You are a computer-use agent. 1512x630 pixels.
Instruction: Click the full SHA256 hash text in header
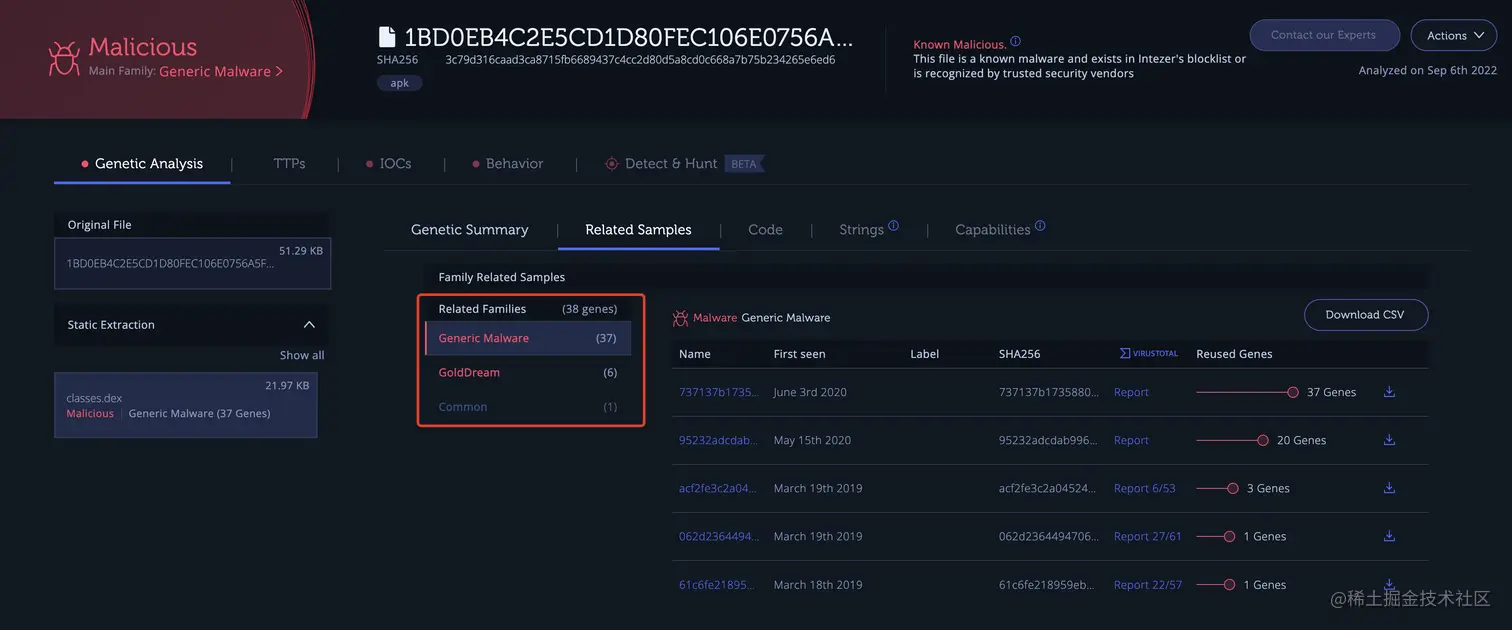[640, 60]
